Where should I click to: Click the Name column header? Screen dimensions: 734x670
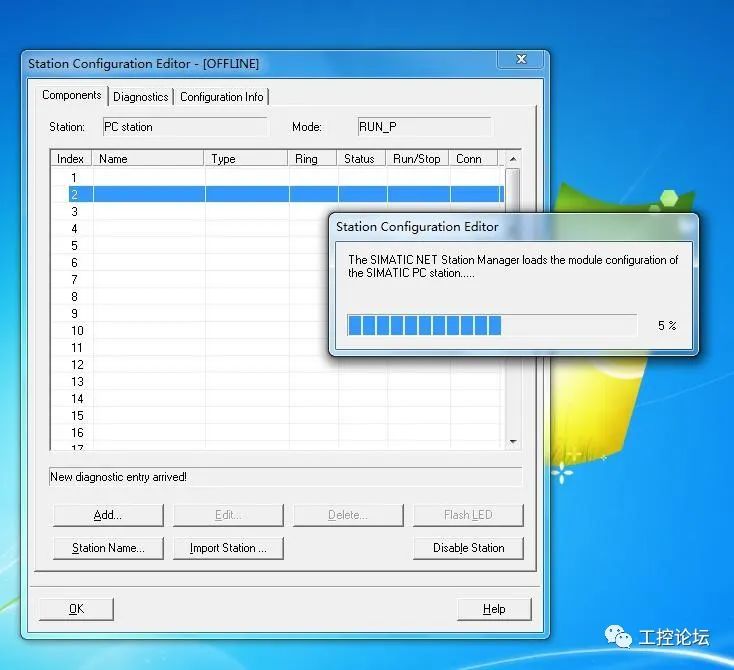tap(147, 159)
